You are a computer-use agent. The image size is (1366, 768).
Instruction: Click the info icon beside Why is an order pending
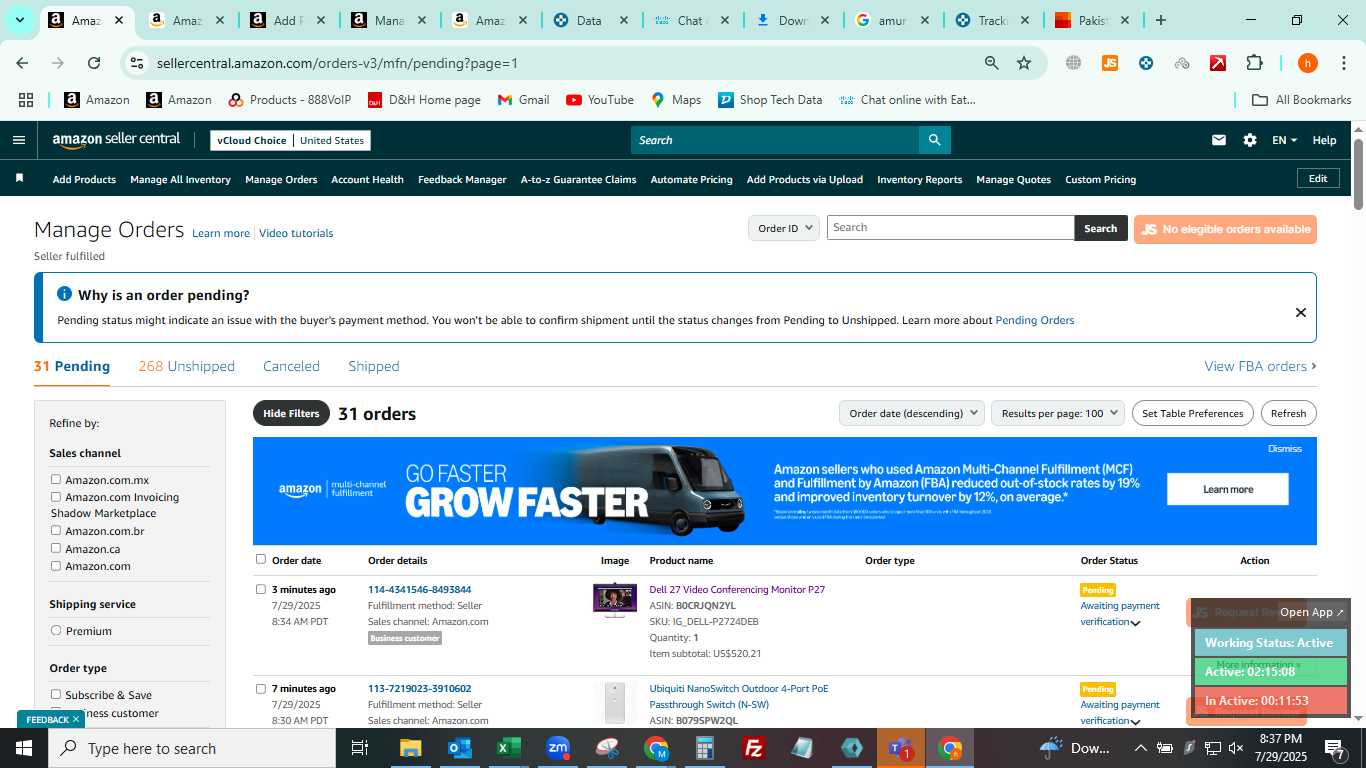click(x=65, y=294)
